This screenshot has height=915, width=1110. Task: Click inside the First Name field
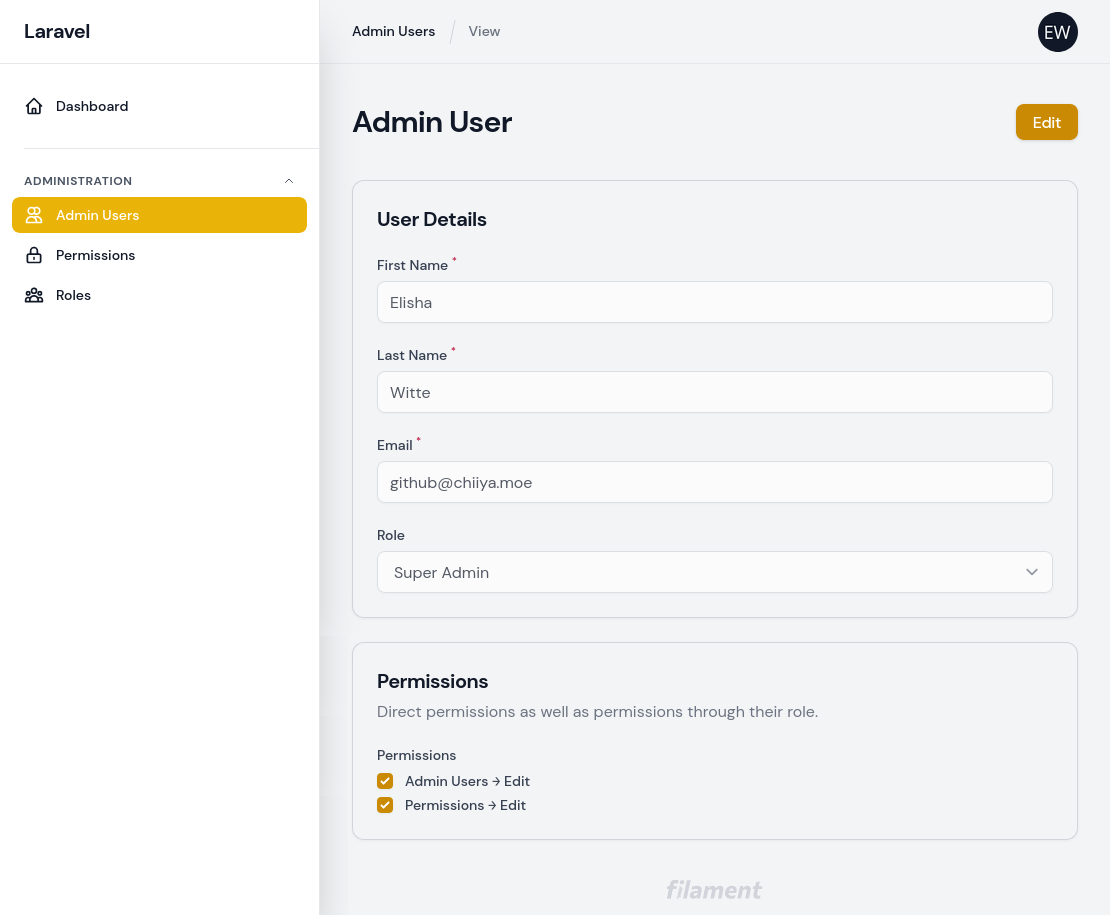715,302
